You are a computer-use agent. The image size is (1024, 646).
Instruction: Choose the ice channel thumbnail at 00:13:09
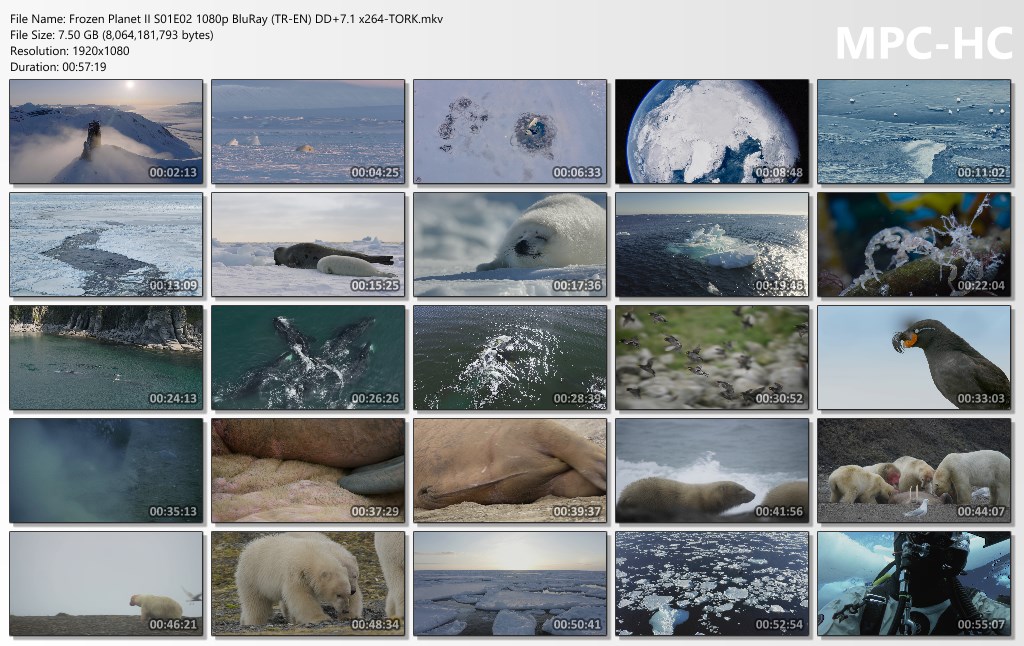[x=106, y=244]
